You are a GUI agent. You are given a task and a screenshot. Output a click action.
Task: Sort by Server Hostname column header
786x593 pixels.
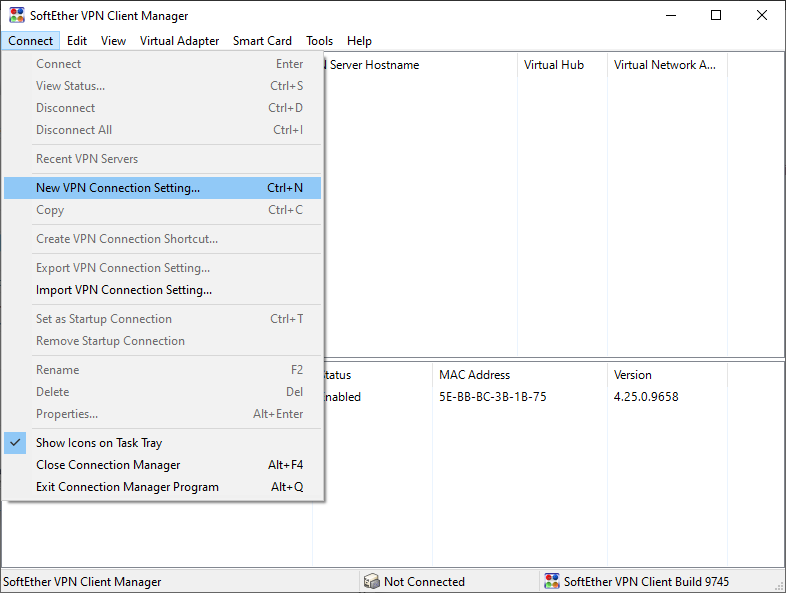[421, 65]
